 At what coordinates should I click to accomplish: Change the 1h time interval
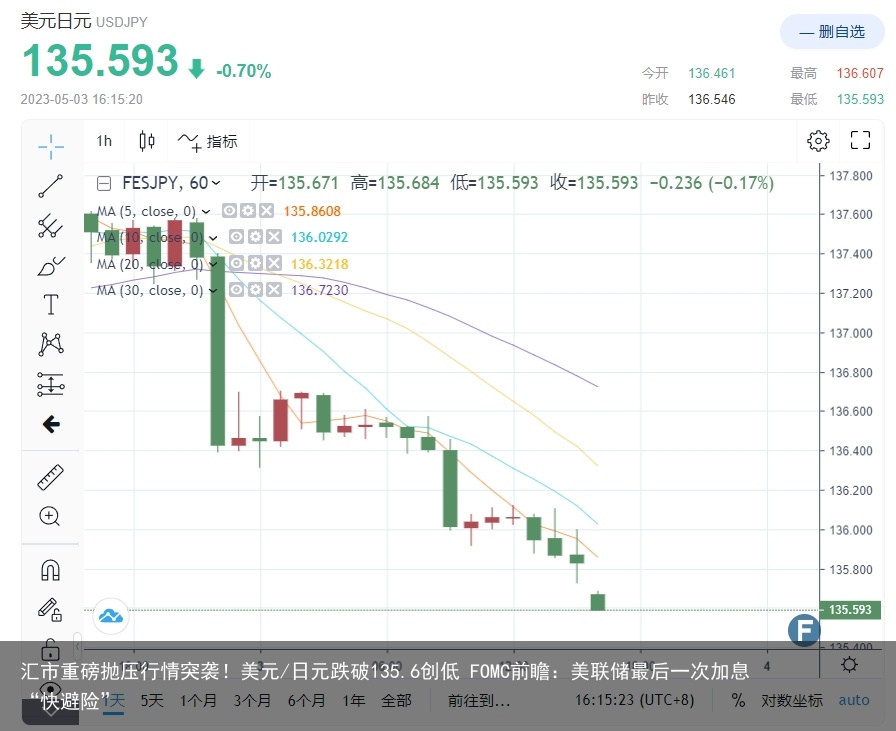(104, 141)
